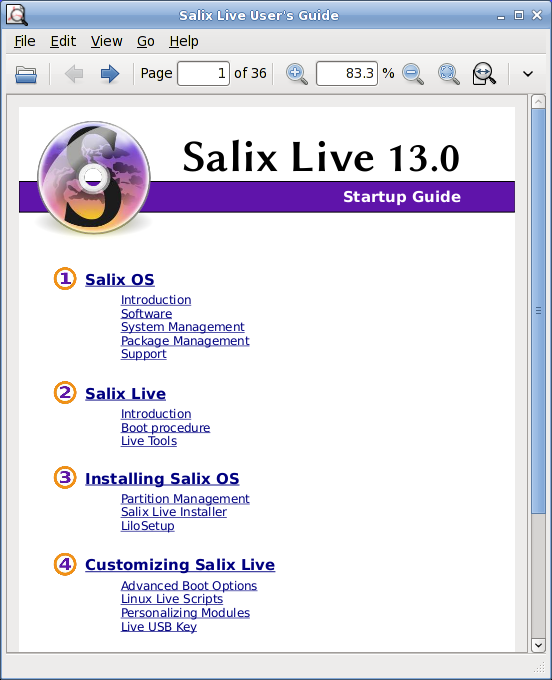Open the Go menu
The height and width of the screenshot is (680, 552).
click(x=146, y=41)
